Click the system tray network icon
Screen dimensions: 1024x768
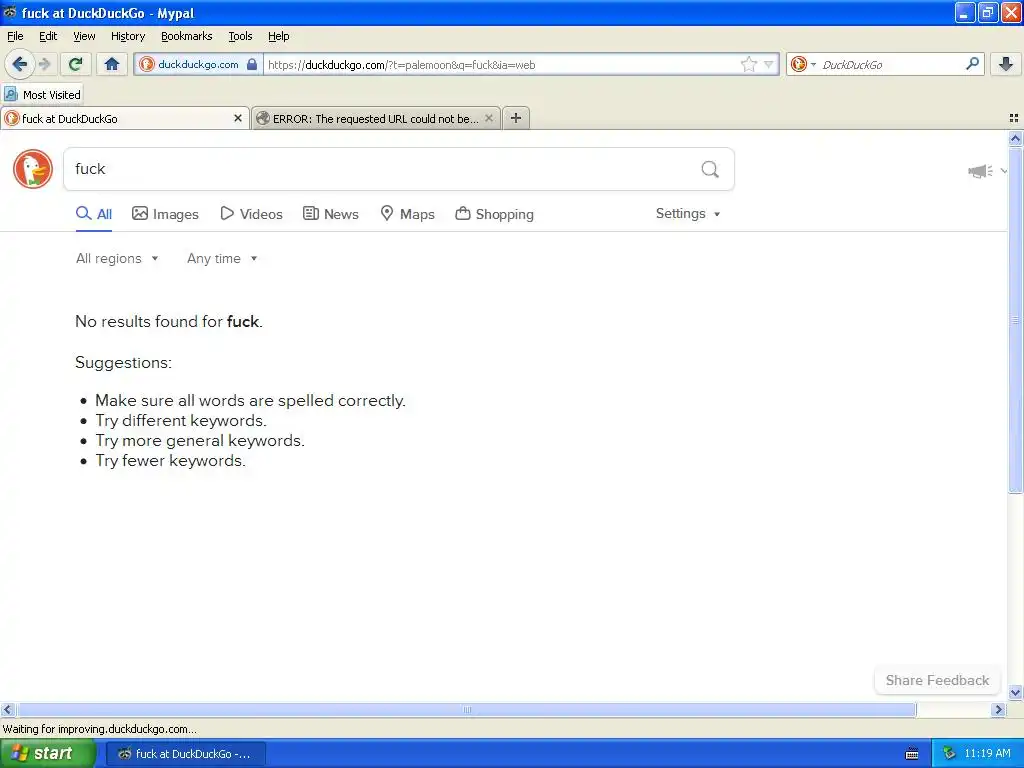click(949, 754)
